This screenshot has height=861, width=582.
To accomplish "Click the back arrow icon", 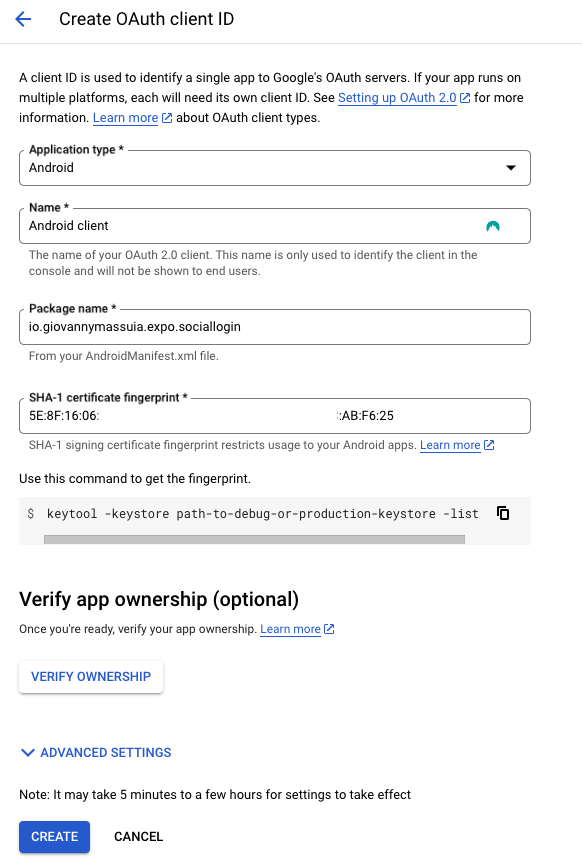I will pos(23,19).
